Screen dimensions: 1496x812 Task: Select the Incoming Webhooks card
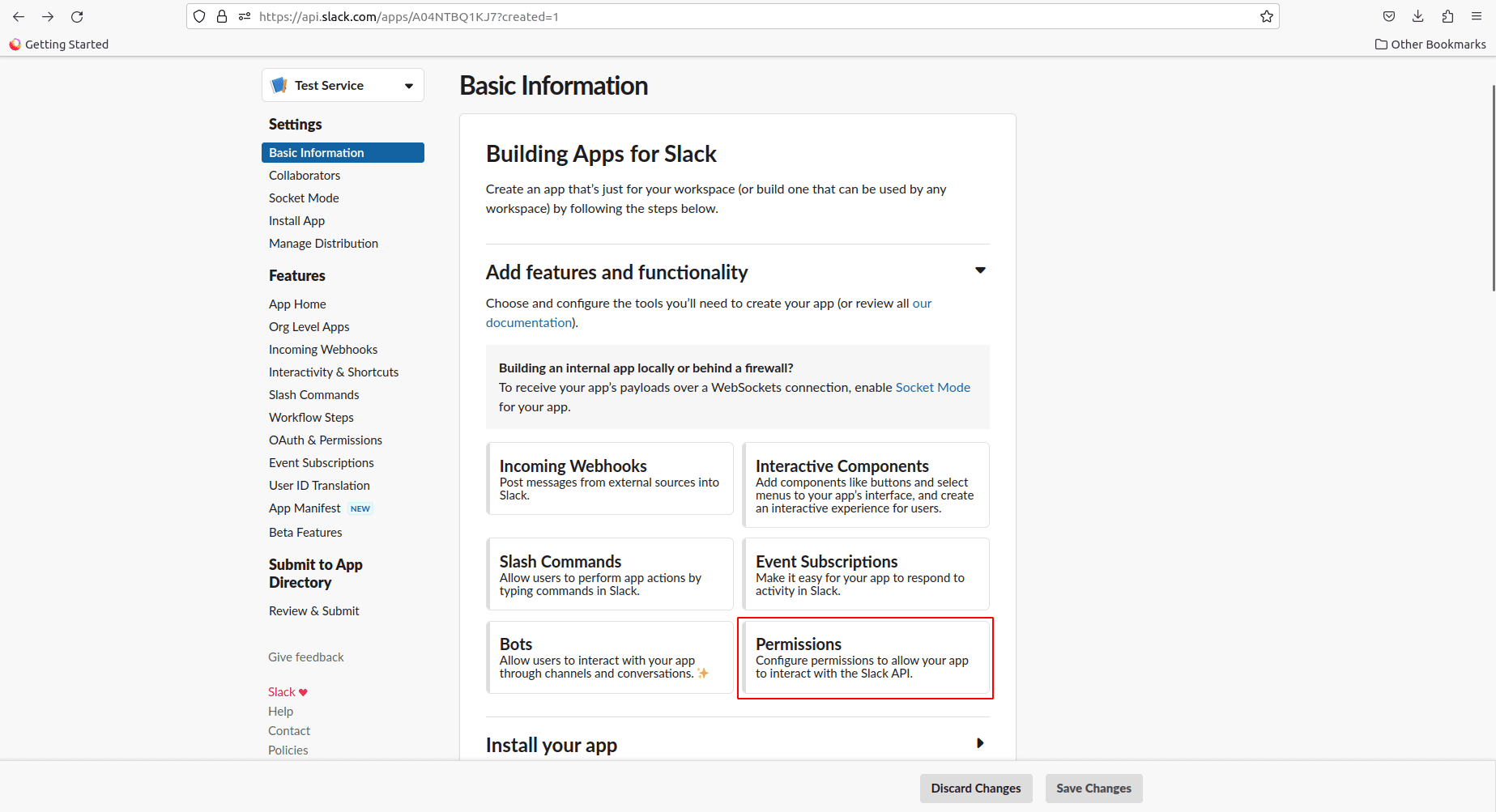(x=610, y=478)
